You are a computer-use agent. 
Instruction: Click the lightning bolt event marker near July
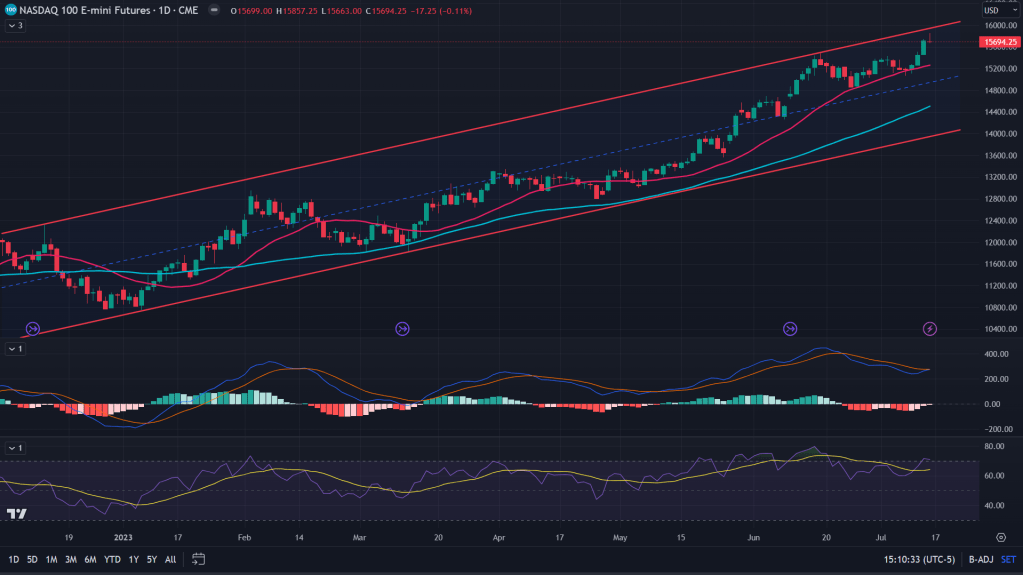coord(929,328)
